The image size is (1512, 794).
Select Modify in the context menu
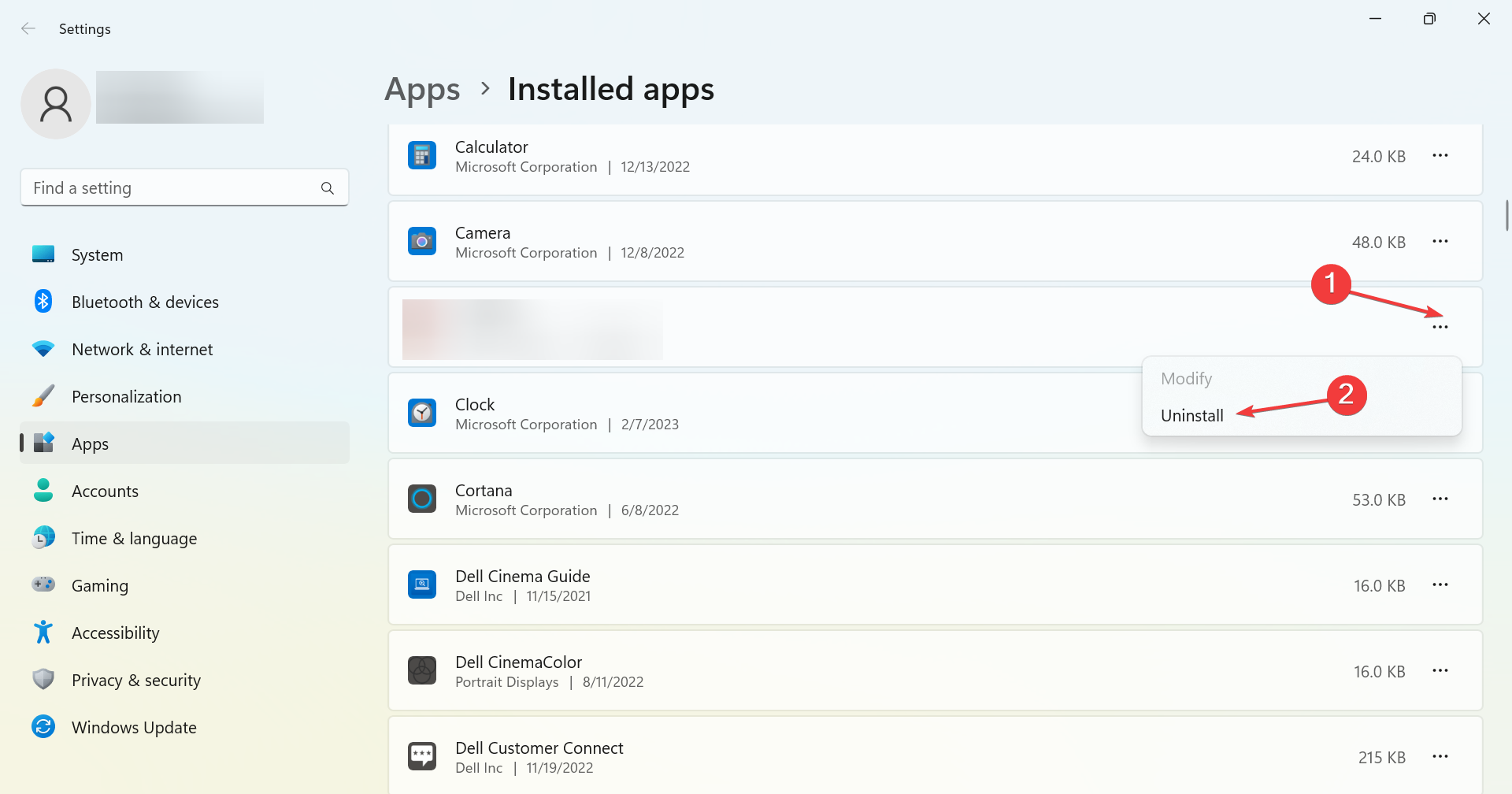1186,379
